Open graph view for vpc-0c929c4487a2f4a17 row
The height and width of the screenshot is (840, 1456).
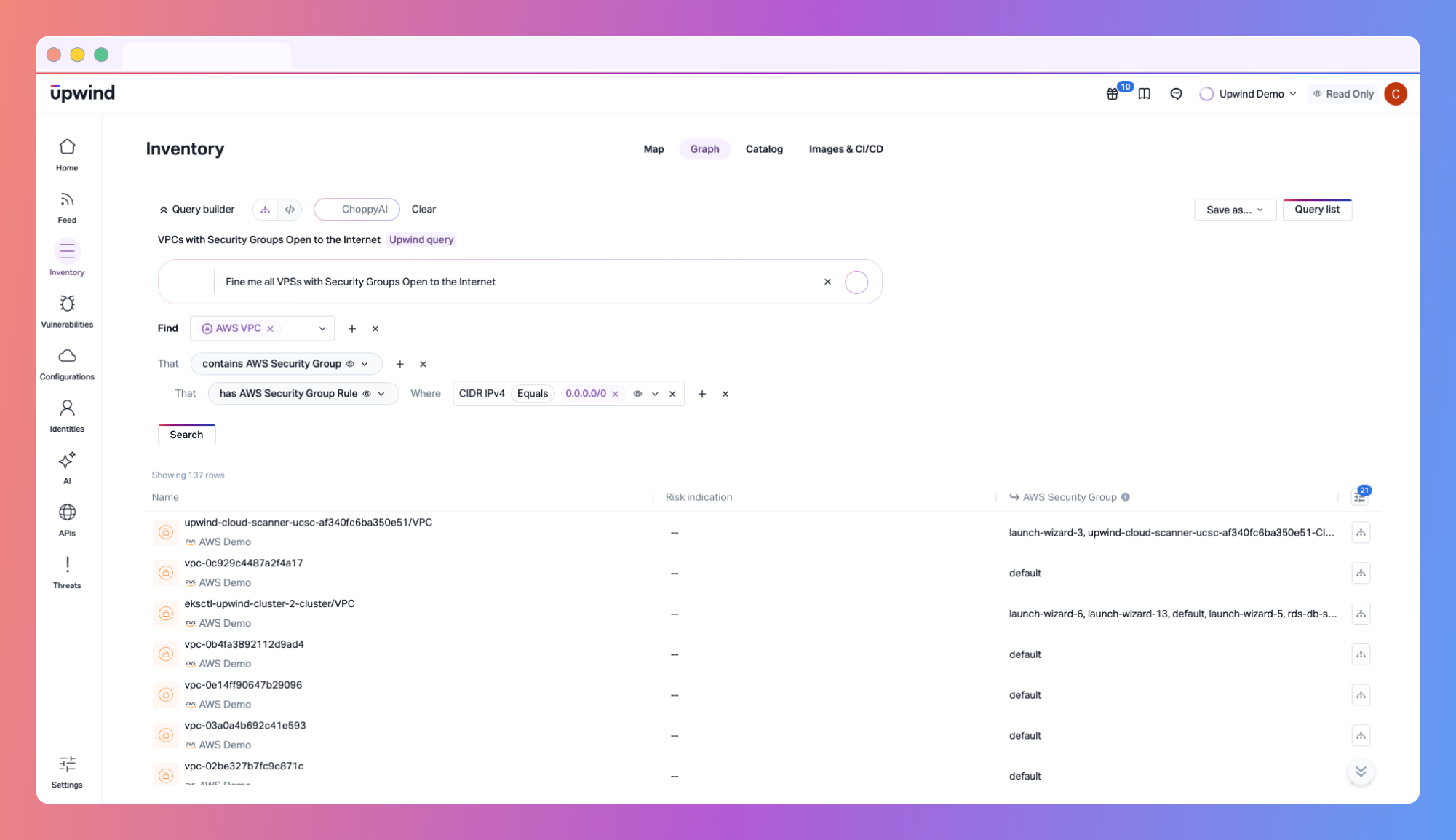[x=1361, y=574]
